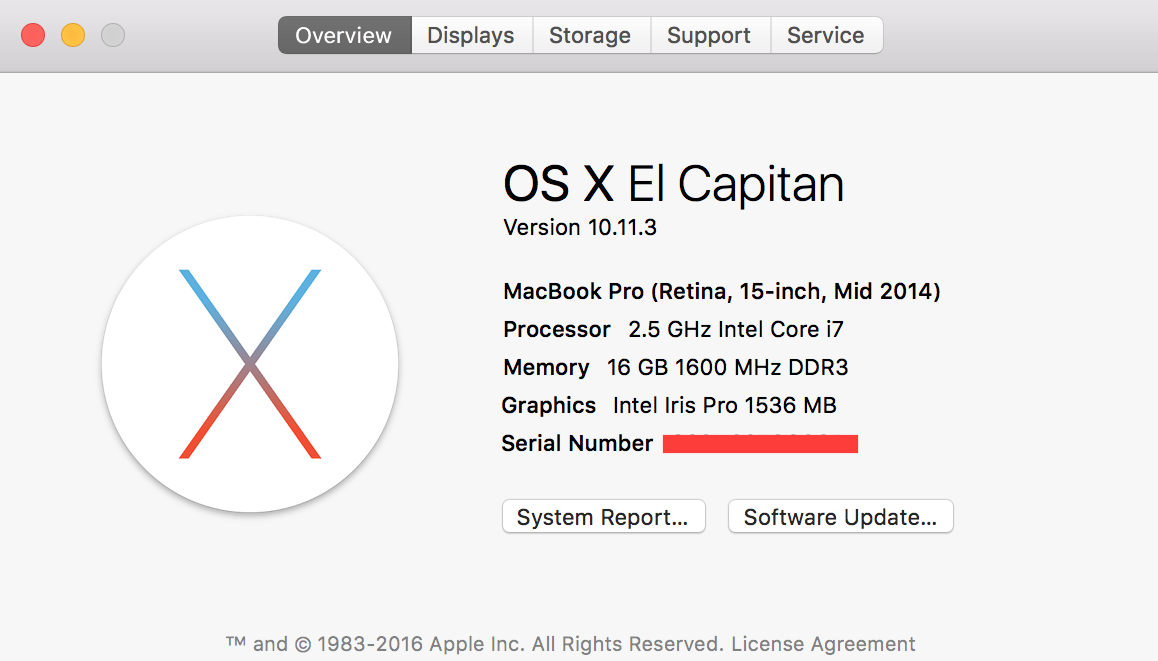Select the Overview tab
1158x661 pixels.
tap(344, 35)
